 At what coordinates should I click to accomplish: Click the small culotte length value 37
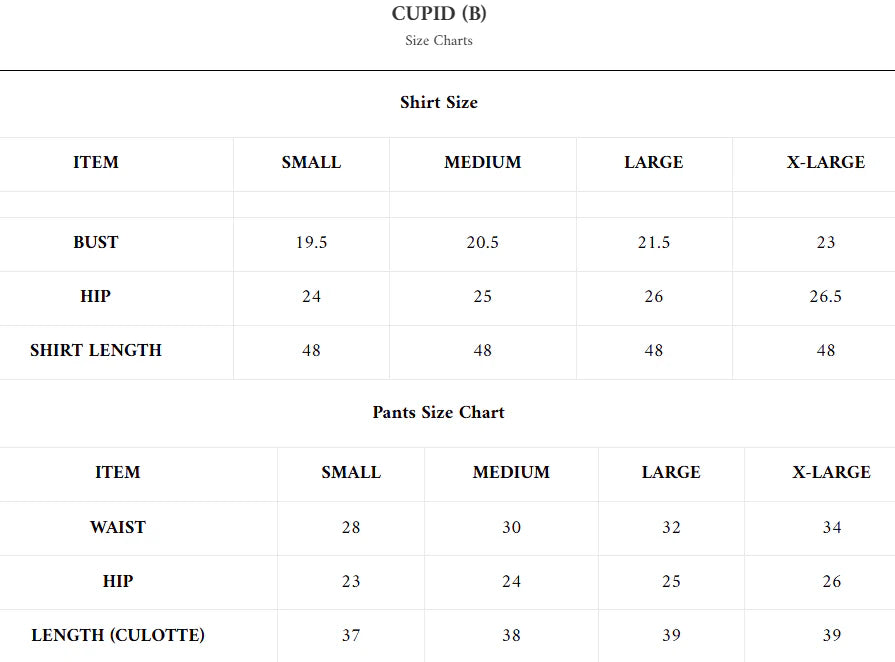(x=351, y=635)
